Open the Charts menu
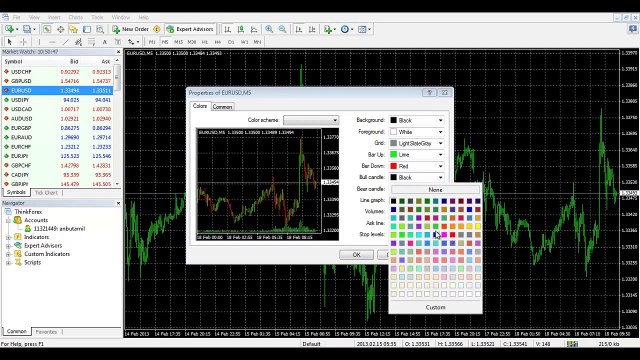640x360 pixels. pyautogui.click(x=76, y=17)
